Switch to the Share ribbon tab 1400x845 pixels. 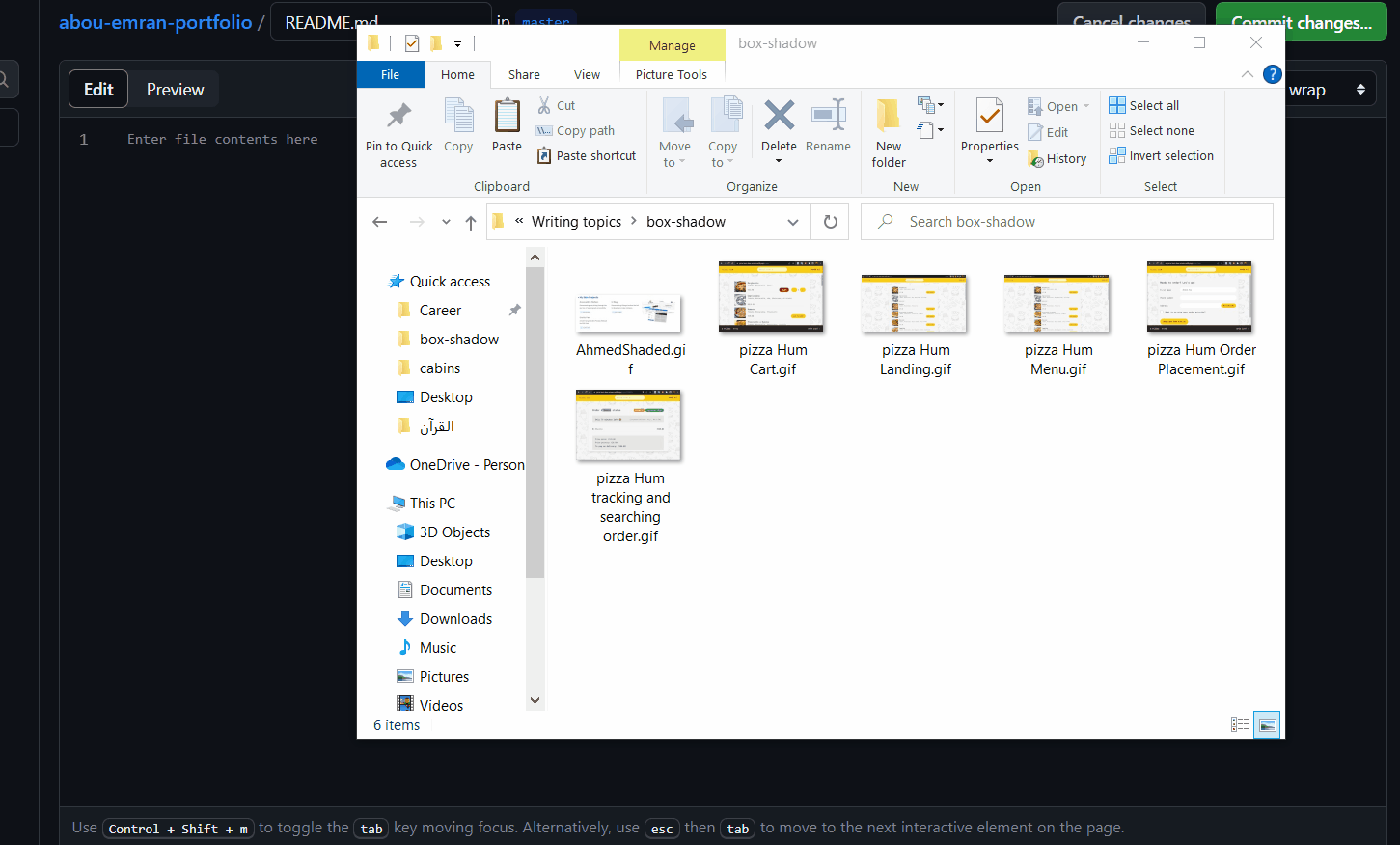[524, 74]
